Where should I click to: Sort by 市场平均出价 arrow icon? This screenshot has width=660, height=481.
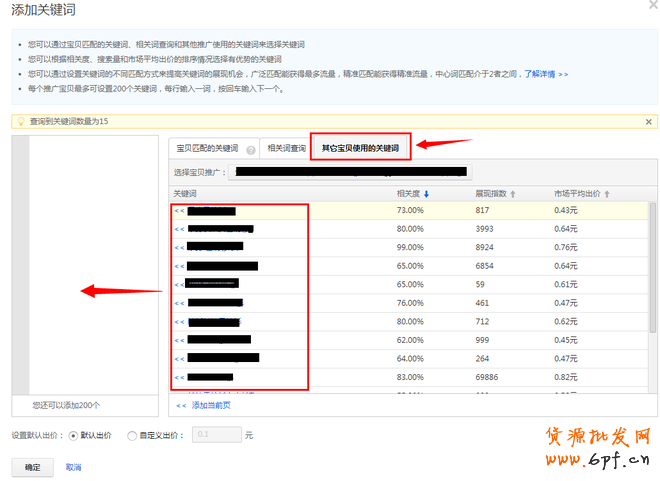pyautogui.click(x=607, y=193)
